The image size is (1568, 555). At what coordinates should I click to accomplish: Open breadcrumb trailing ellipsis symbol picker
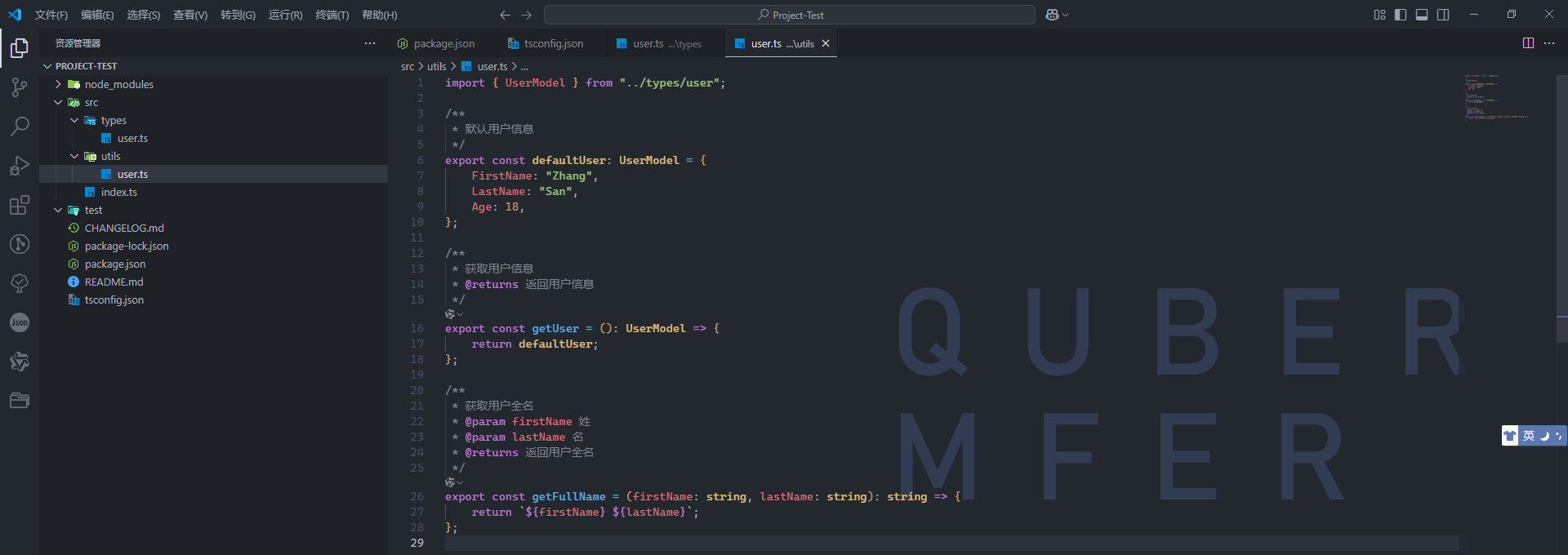pos(524,67)
